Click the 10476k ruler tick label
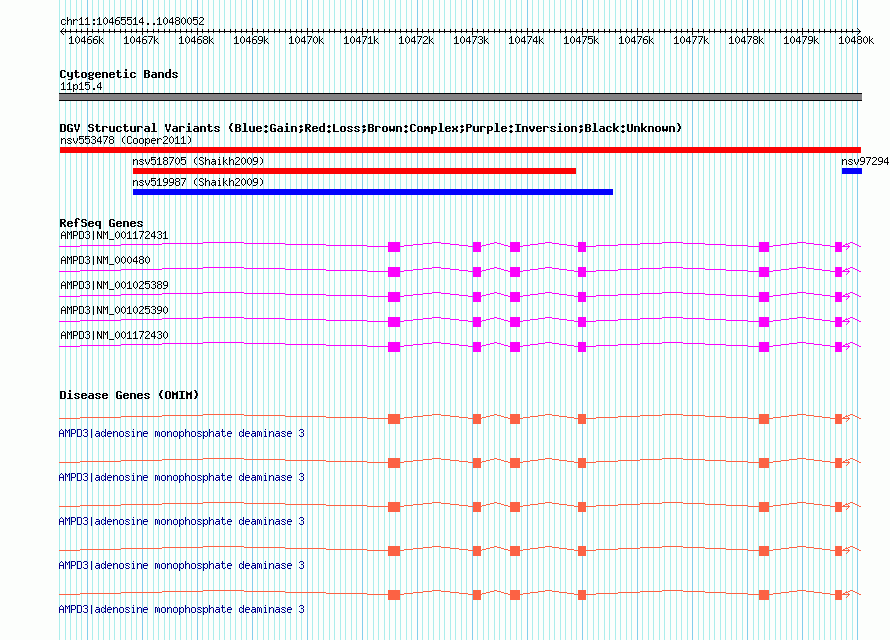The image size is (890, 640). tap(636, 40)
